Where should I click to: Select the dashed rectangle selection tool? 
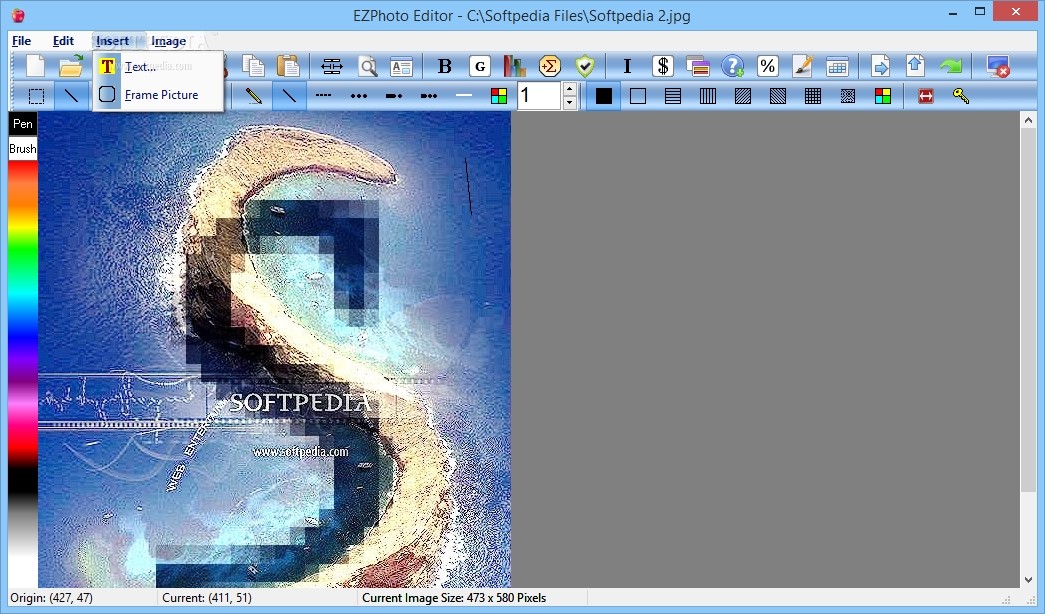[36, 96]
